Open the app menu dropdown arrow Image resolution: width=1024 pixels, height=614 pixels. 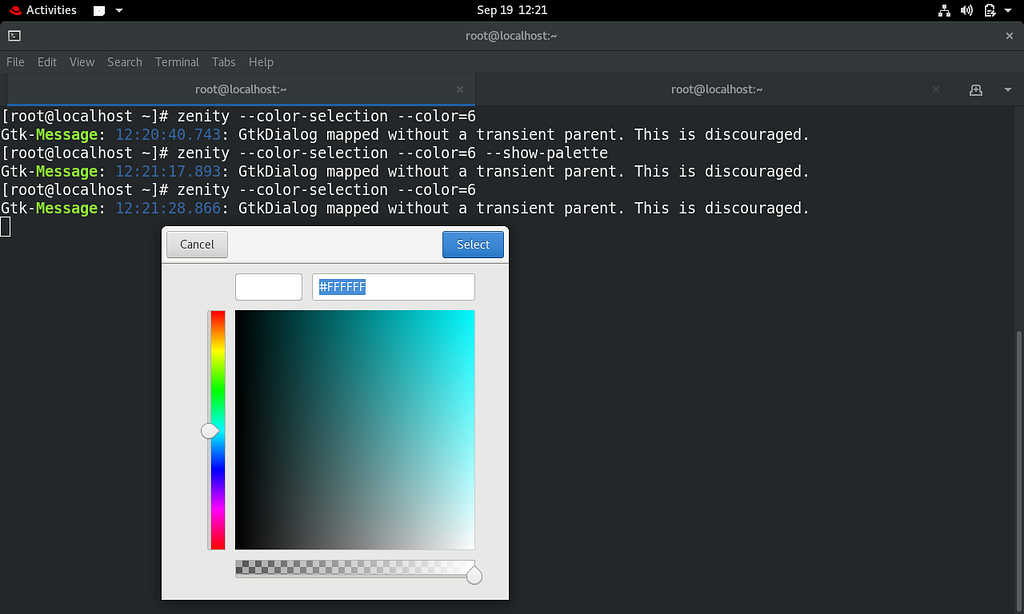point(119,10)
